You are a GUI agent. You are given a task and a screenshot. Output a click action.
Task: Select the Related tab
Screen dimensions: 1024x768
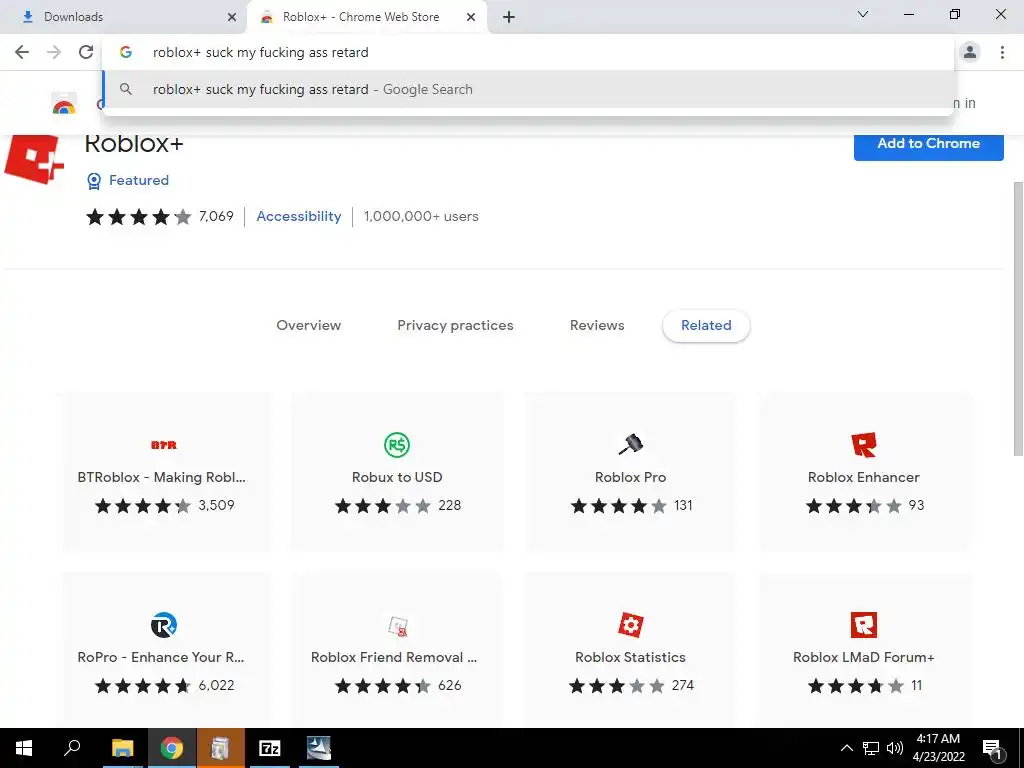[706, 325]
